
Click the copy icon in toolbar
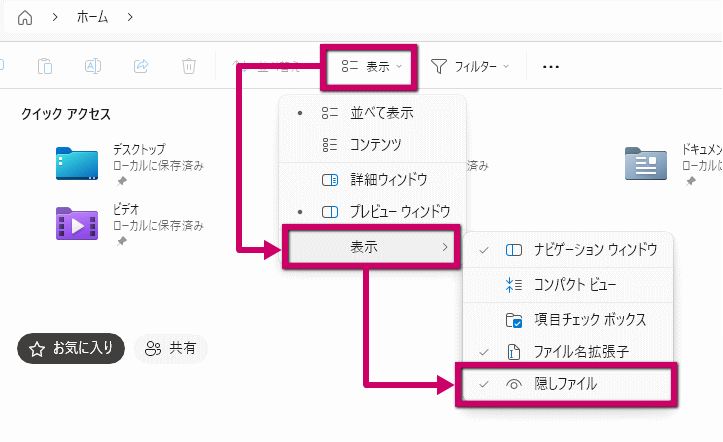pos(45,67)
